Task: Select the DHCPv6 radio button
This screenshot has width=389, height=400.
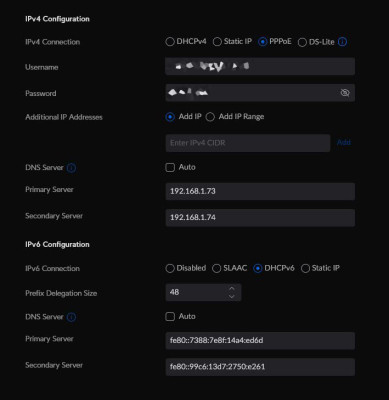Action: point(258,268)
